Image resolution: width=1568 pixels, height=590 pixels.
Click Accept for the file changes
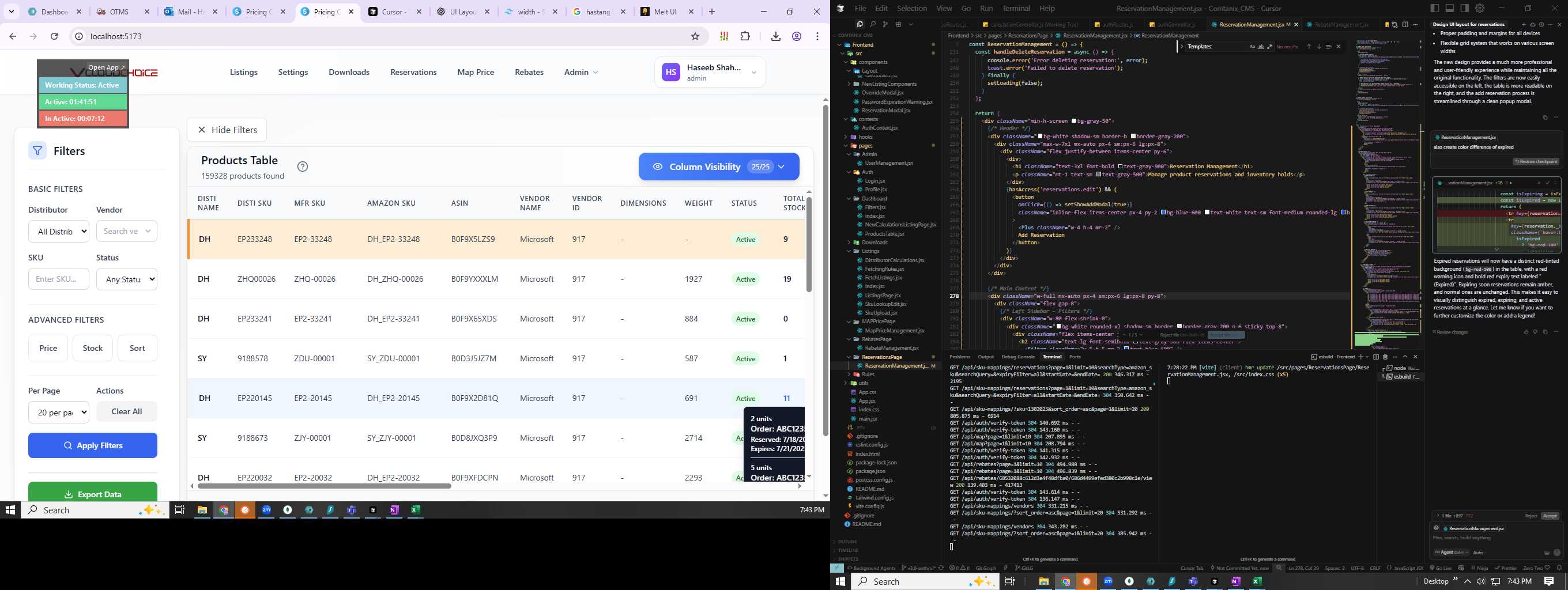tap(1550, 516)
